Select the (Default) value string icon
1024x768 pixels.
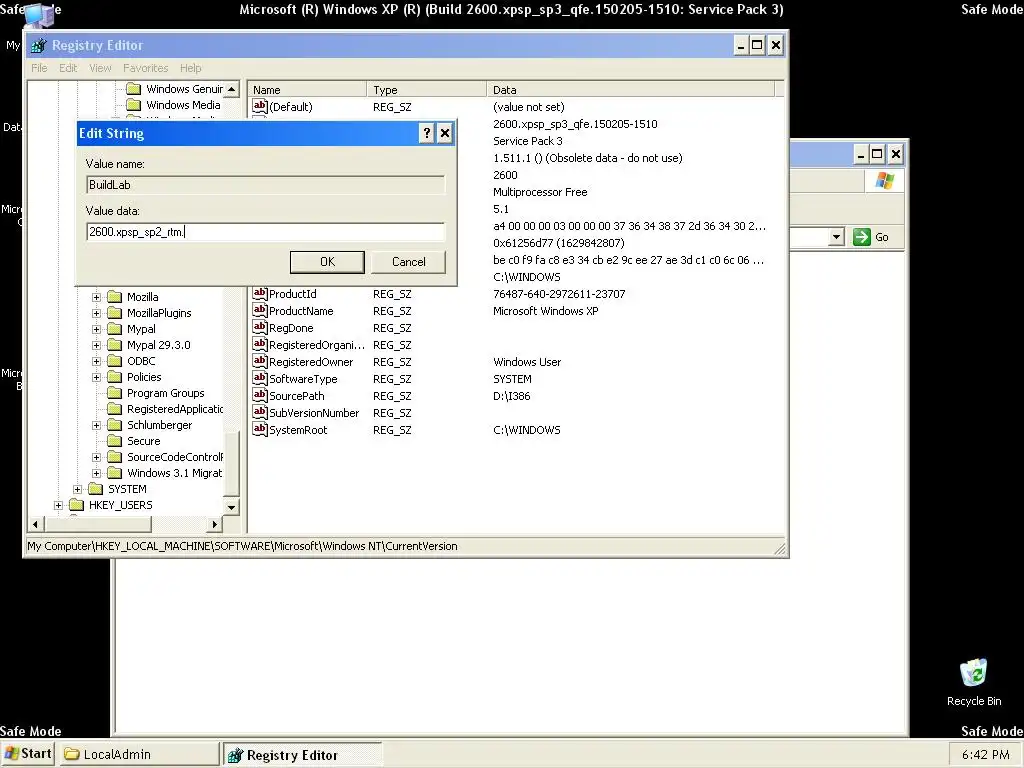click(x=260, y=106)
